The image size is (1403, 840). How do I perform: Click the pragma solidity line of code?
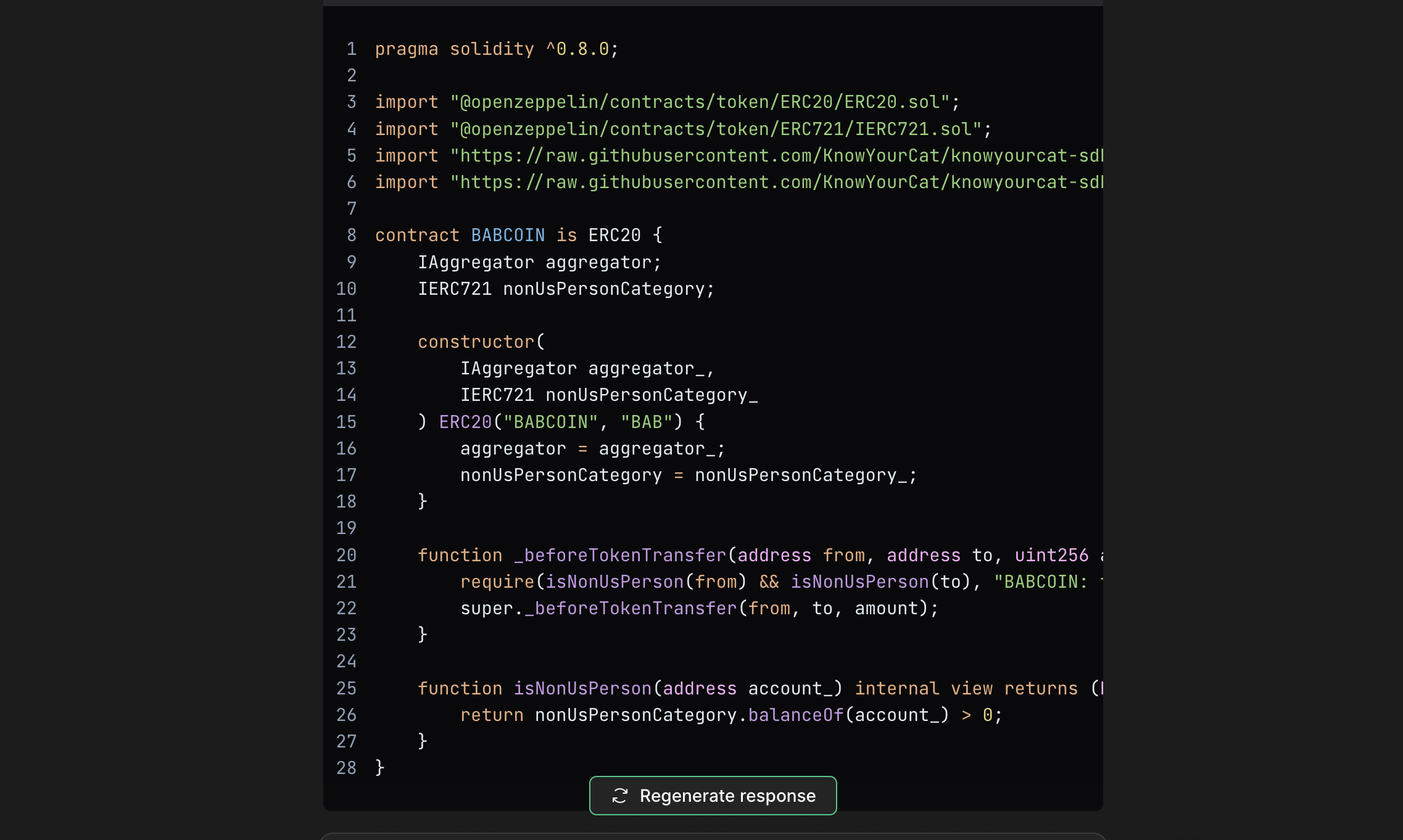[x=496, y=49]
